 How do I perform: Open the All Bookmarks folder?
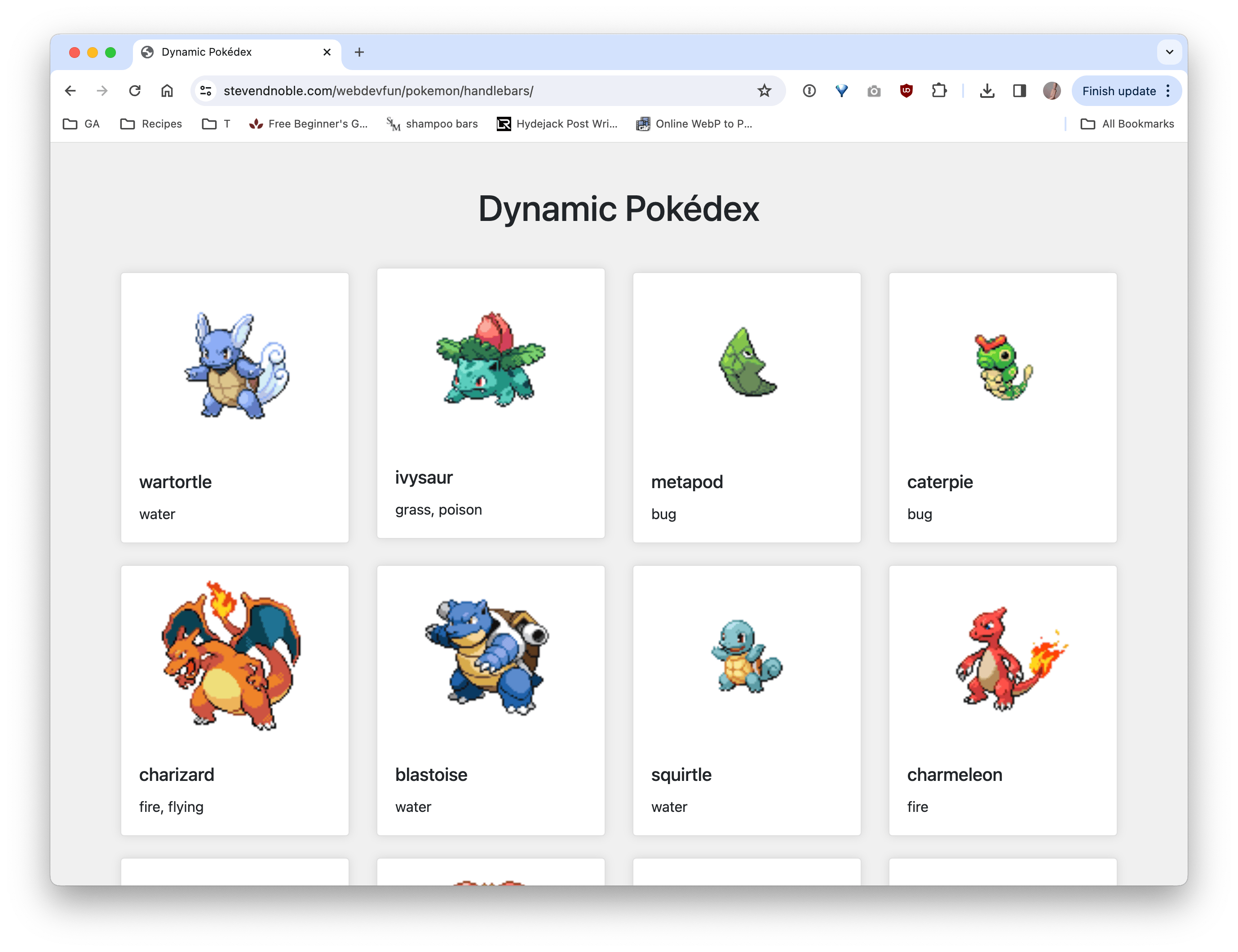tap(1127, 123)
